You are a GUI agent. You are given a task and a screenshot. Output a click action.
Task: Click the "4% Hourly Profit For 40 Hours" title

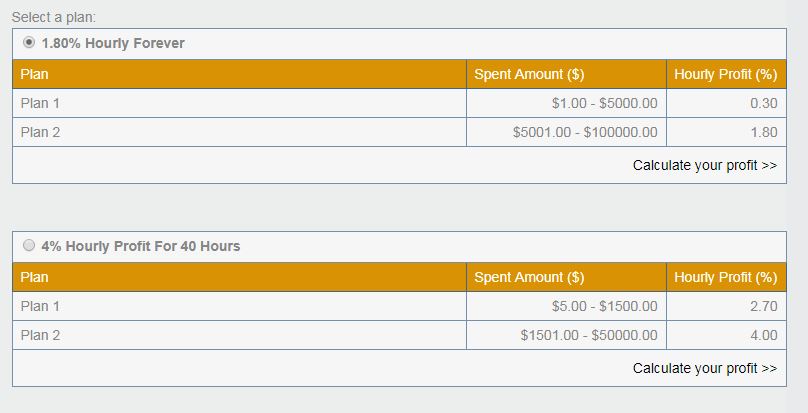coord(141,246)
